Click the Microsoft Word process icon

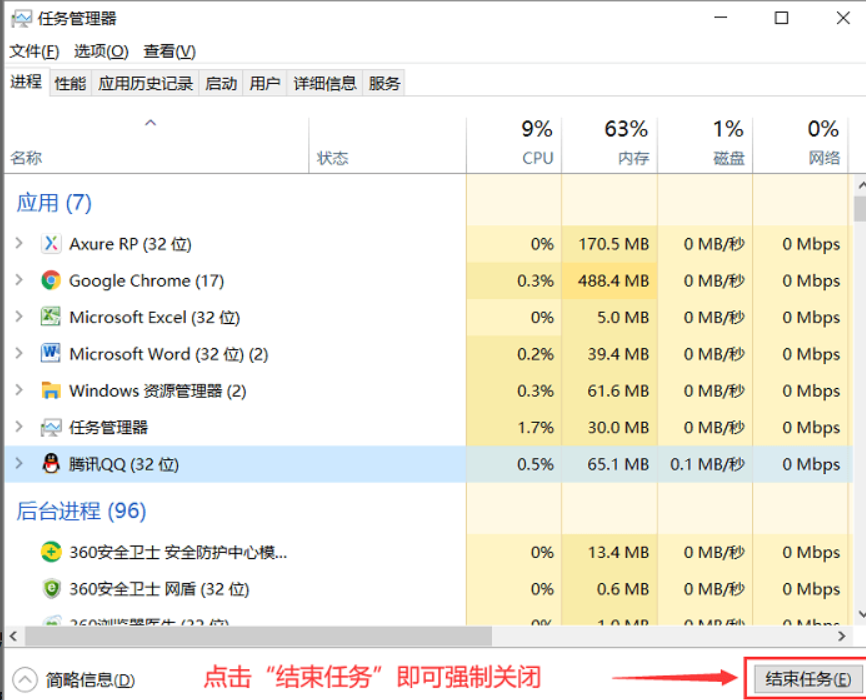(51, 354)
